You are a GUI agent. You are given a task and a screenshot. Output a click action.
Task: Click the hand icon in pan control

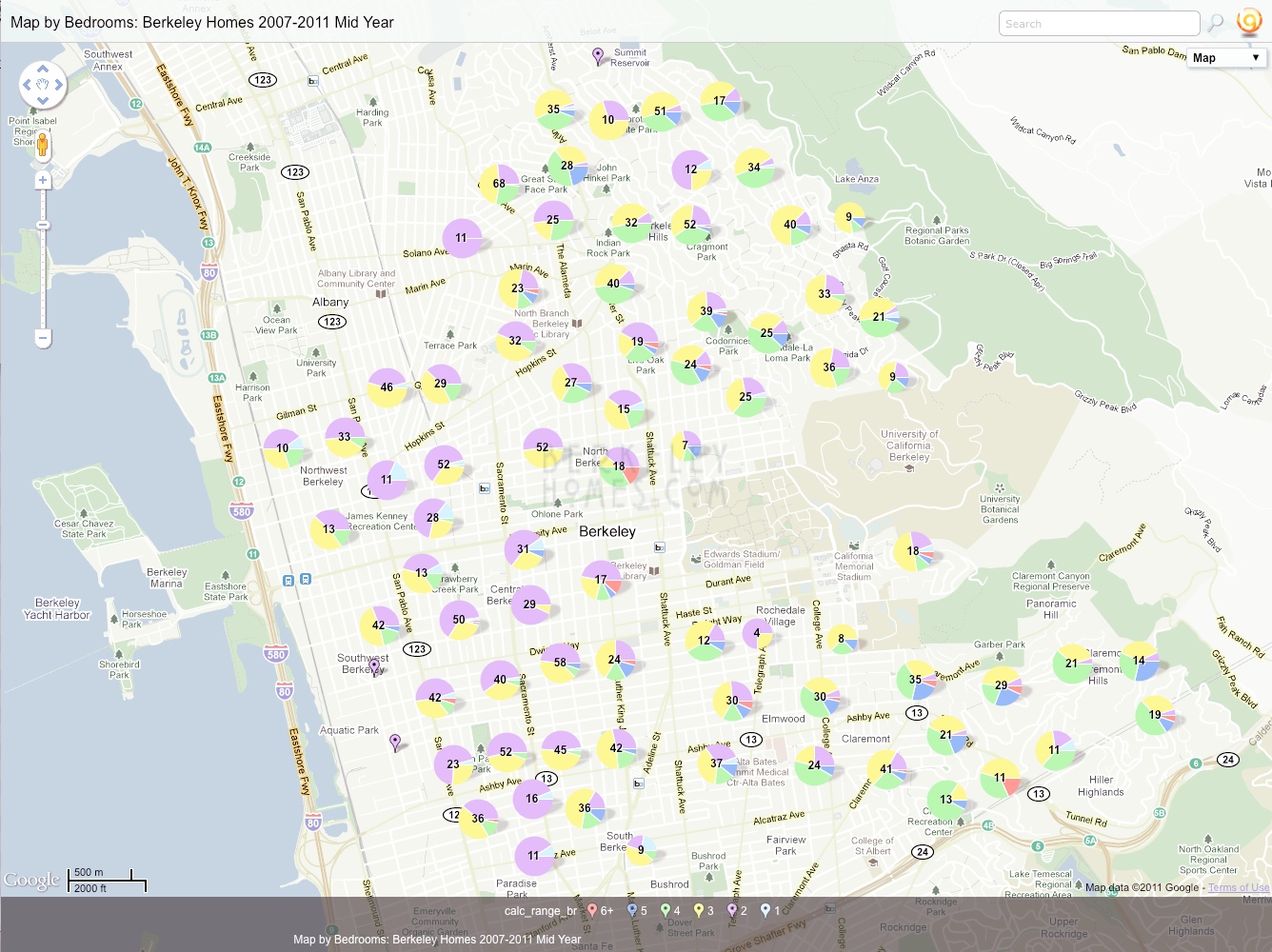43,85
